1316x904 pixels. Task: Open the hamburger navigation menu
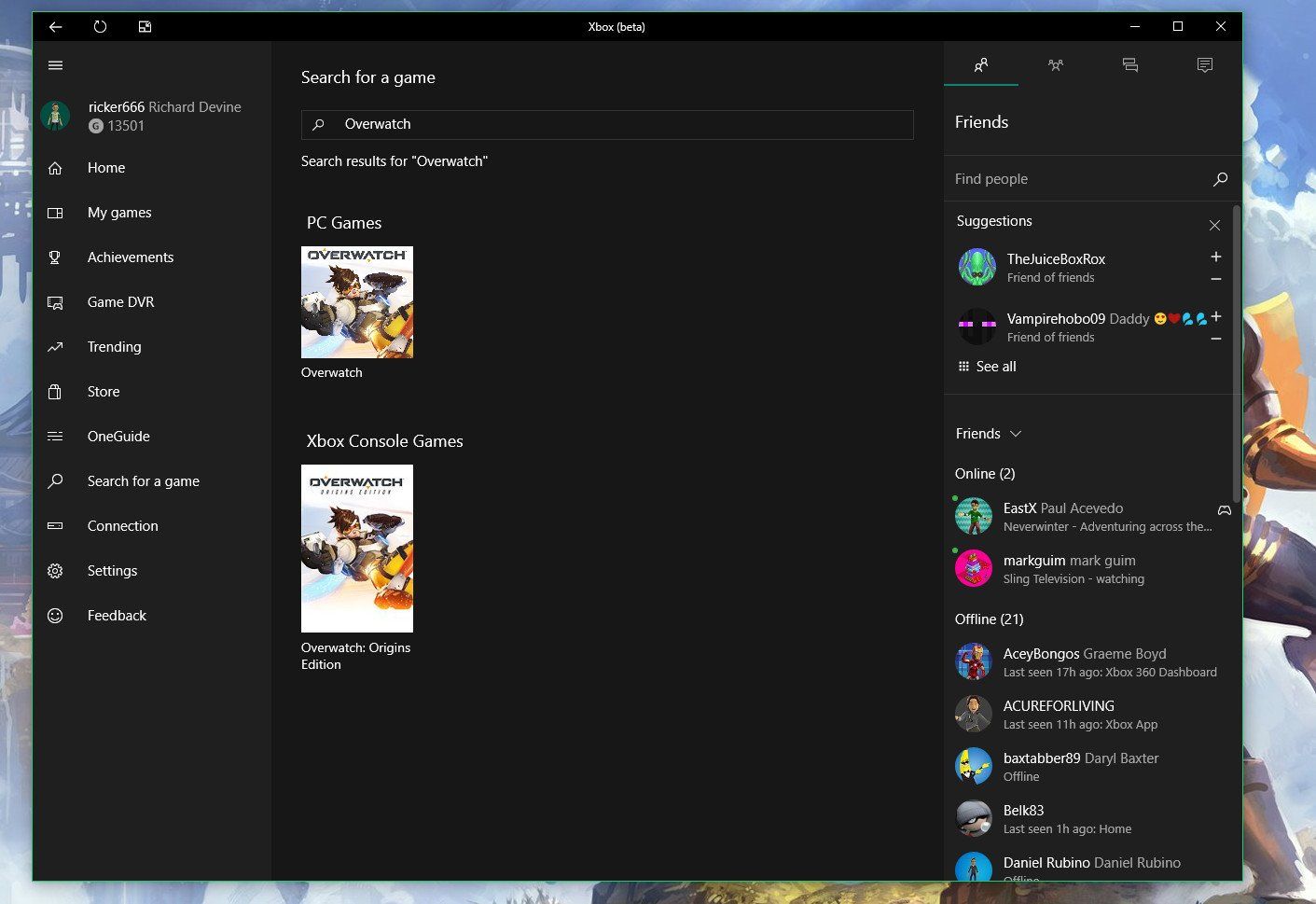(x=55, y=65)
